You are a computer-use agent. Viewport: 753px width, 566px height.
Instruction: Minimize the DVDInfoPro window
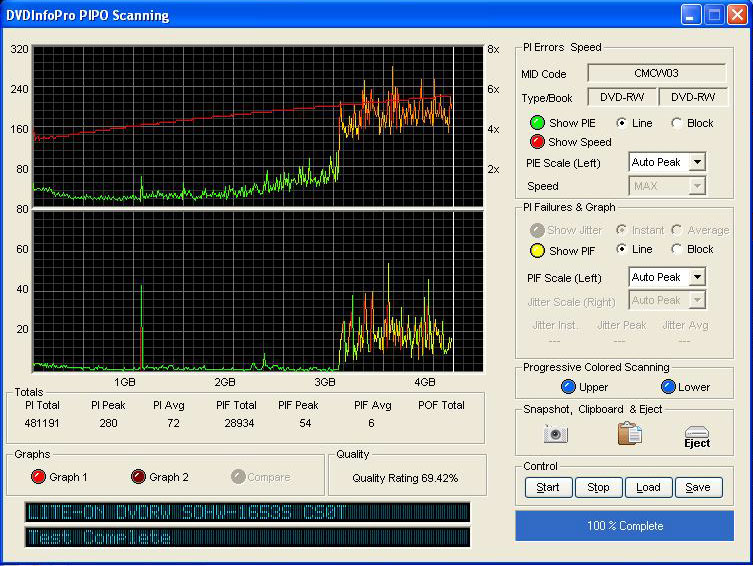pyautogui.click(x=691, y=14)
